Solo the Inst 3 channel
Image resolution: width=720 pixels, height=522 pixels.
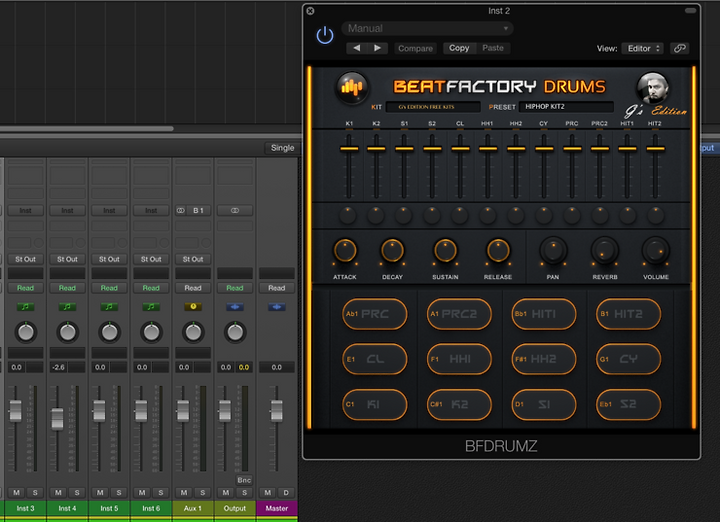35,493
